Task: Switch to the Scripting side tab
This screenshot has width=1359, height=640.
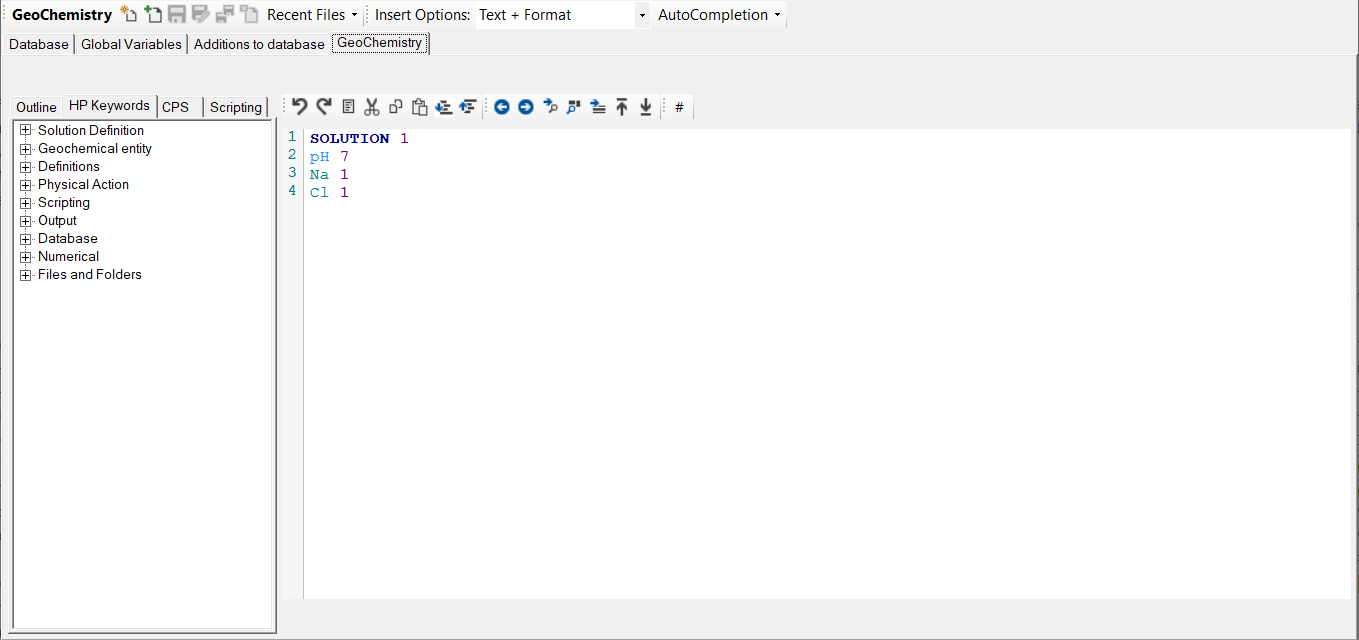Action: 236,107
